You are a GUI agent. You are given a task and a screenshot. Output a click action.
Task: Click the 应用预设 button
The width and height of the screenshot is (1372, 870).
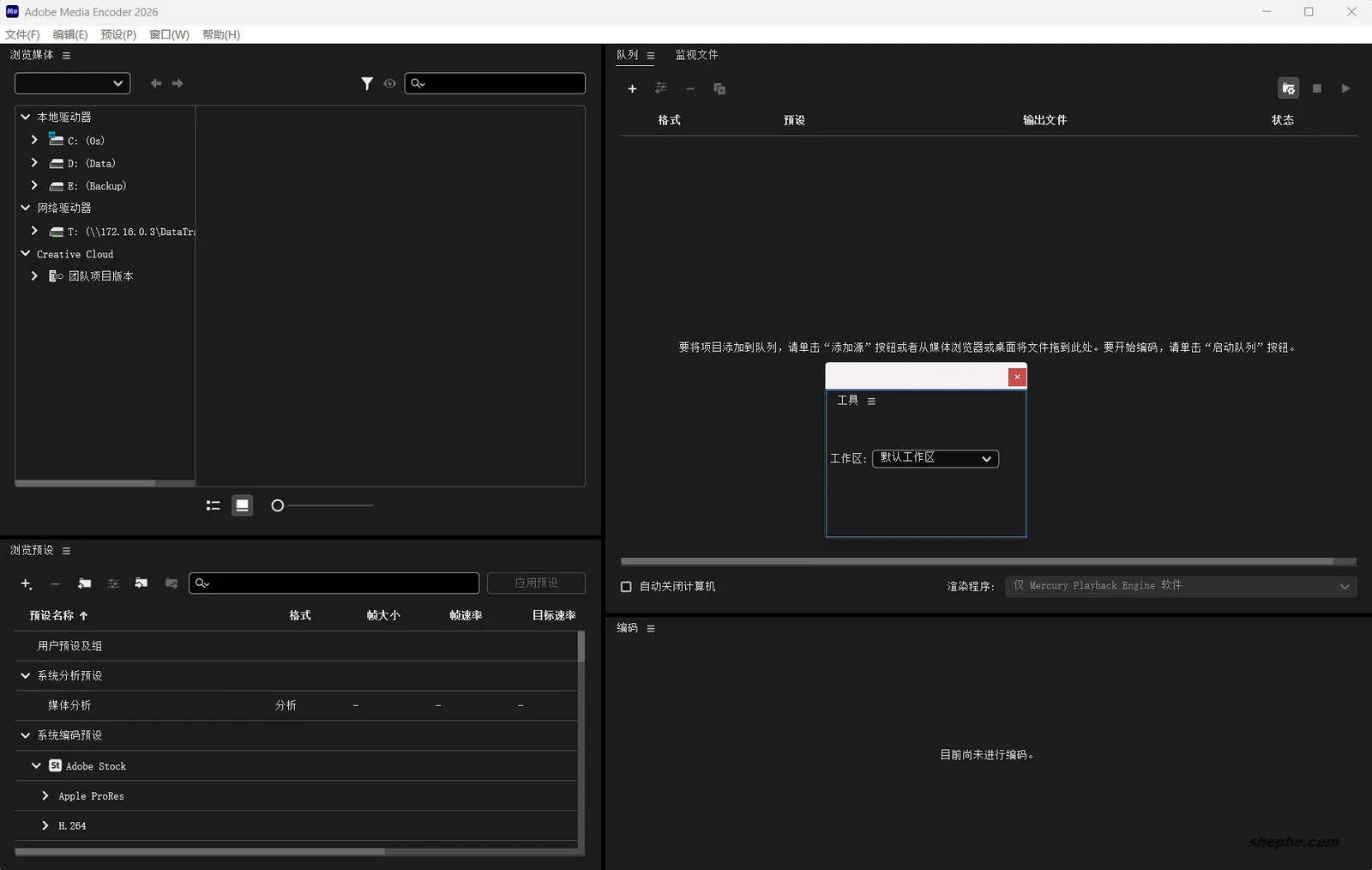pos(537,583)
